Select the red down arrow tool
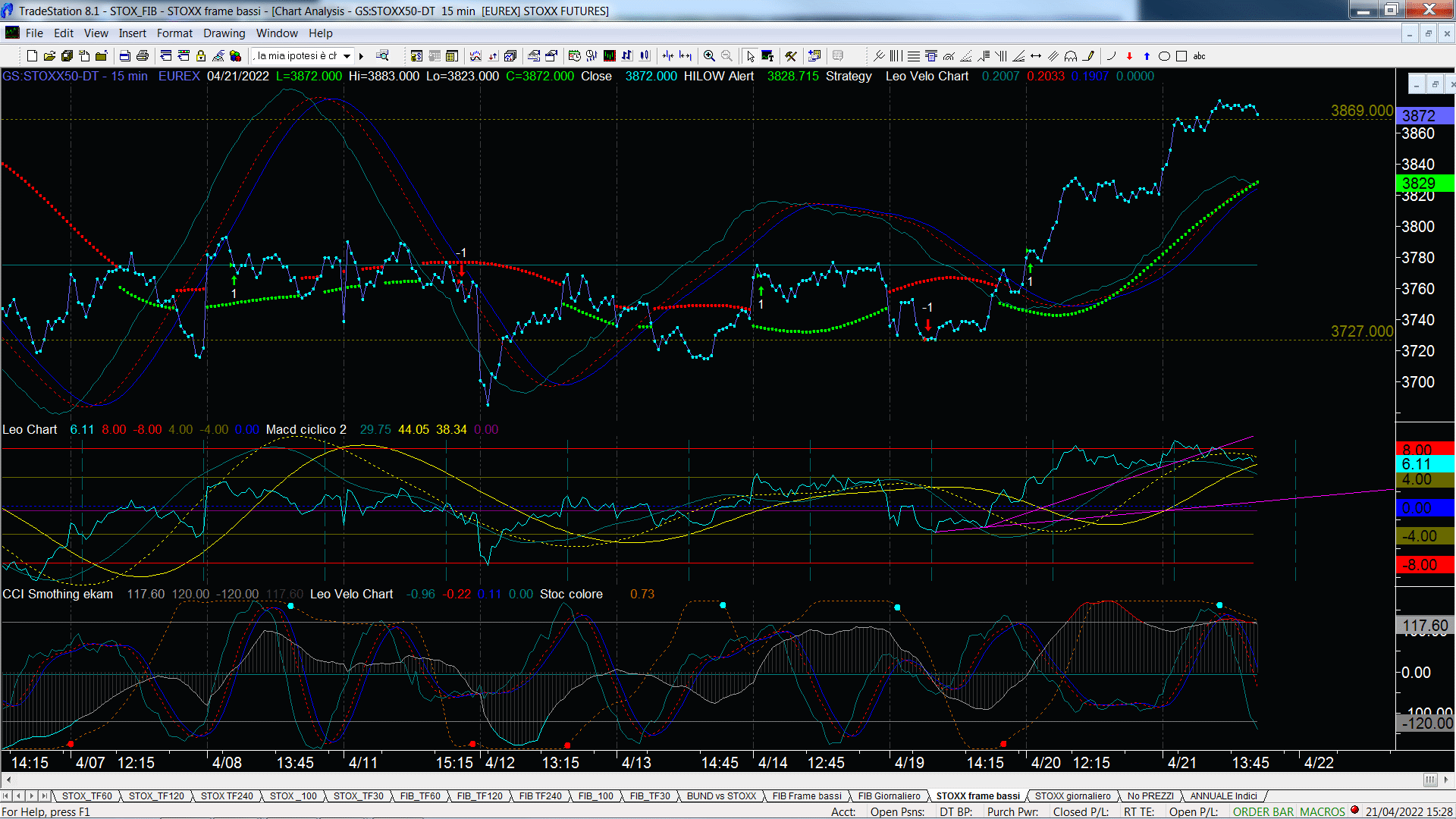 pos(1129,56)
